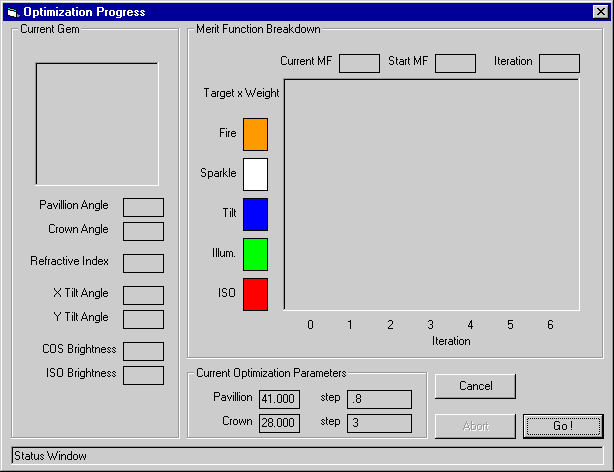Click the ISO Brightness field
This screenshot has width=614, height=472.
pyautogui.click(x=143, y=375)
